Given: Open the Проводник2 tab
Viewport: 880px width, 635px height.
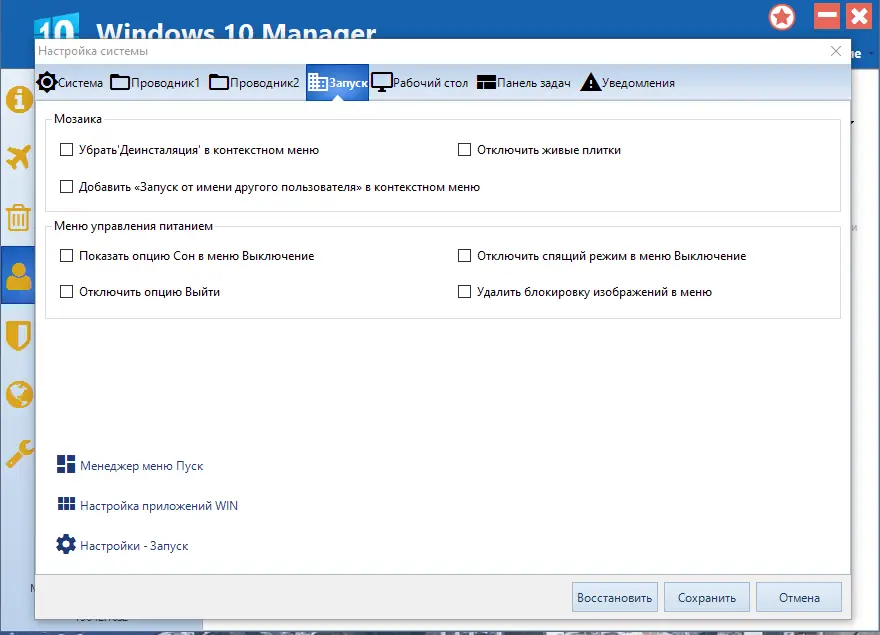Looking at the screenshot, I should click(254, 83).
